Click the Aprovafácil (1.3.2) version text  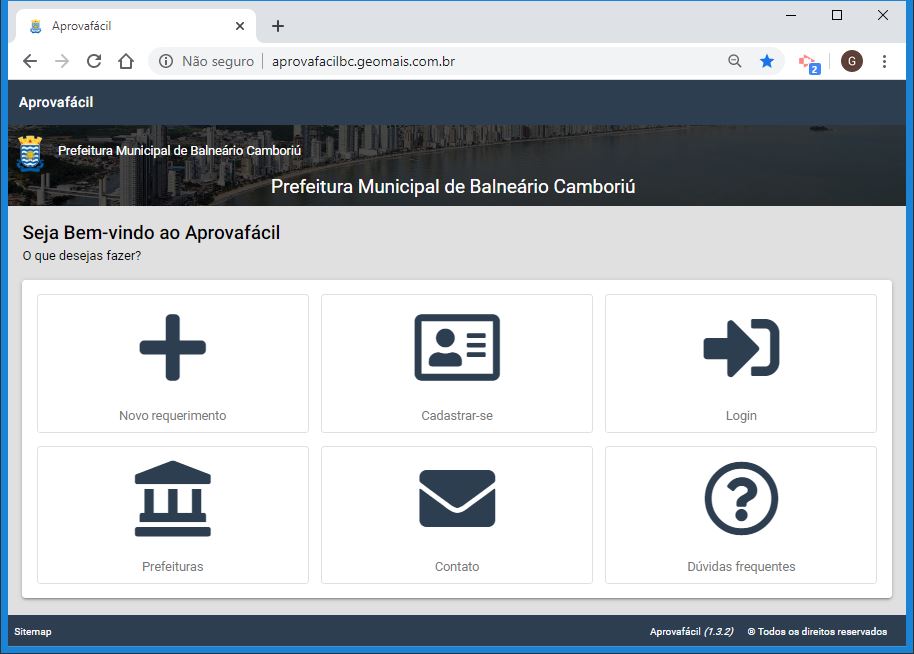691,631
